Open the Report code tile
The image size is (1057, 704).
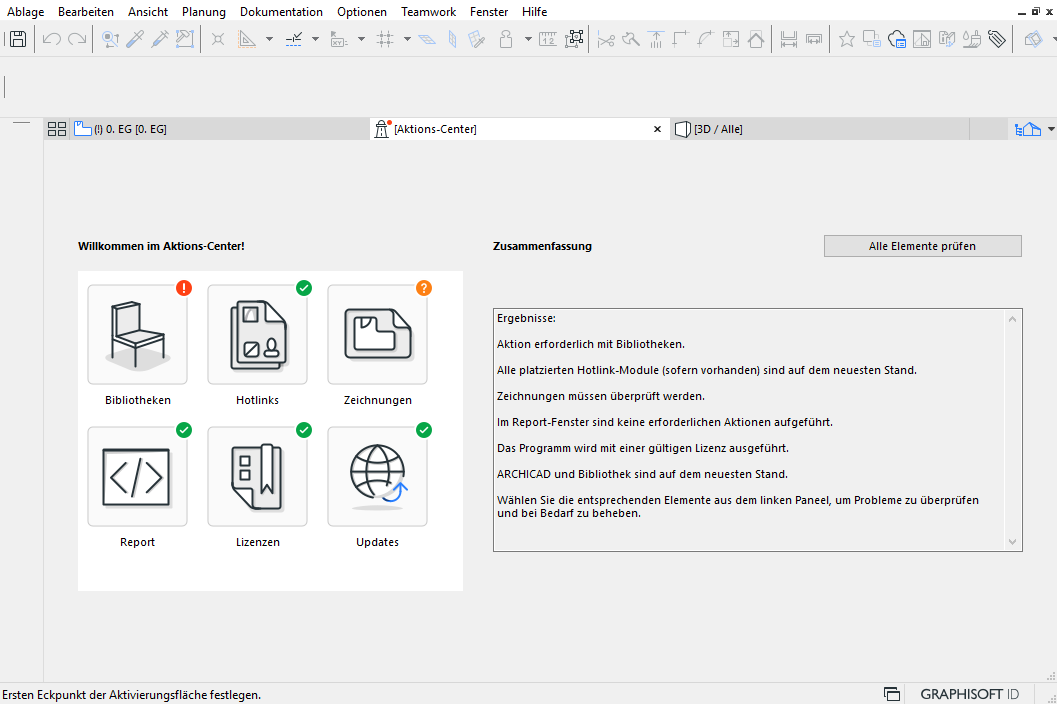coord(138,477)
